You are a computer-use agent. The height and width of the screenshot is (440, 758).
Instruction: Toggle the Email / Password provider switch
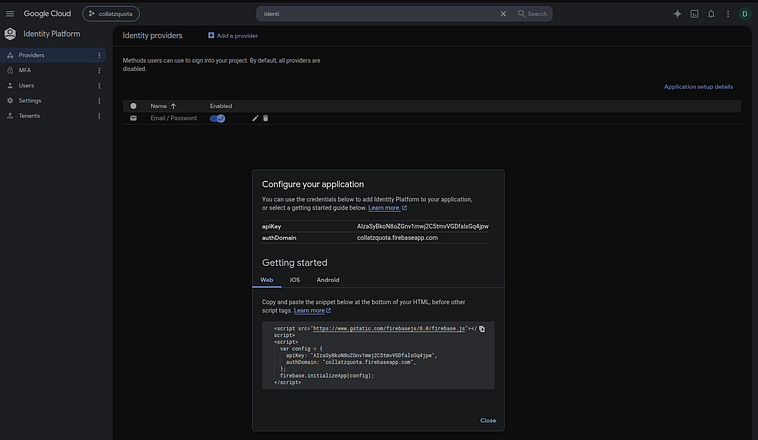(218, 118)
